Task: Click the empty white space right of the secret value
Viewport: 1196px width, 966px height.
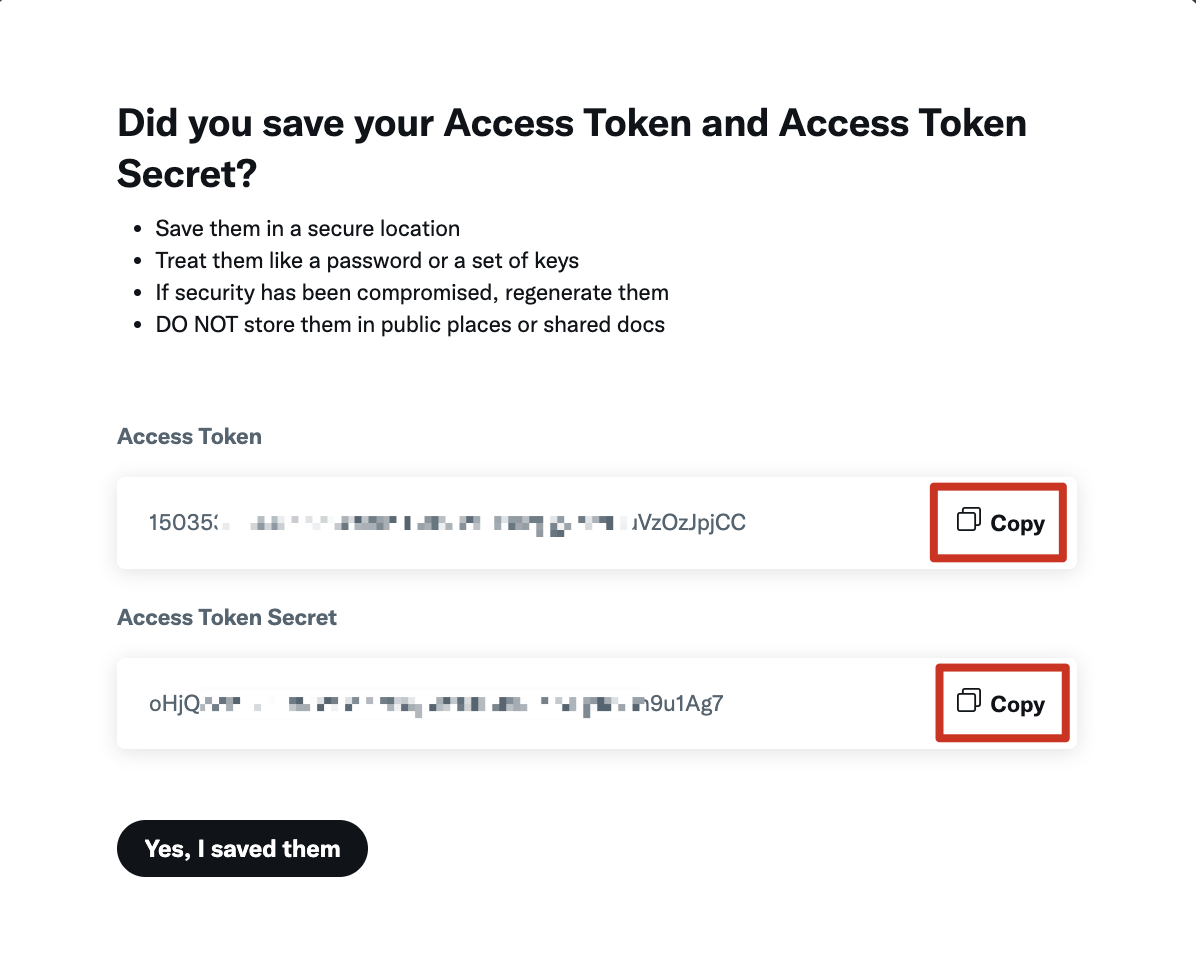Action: click(828, 704)
